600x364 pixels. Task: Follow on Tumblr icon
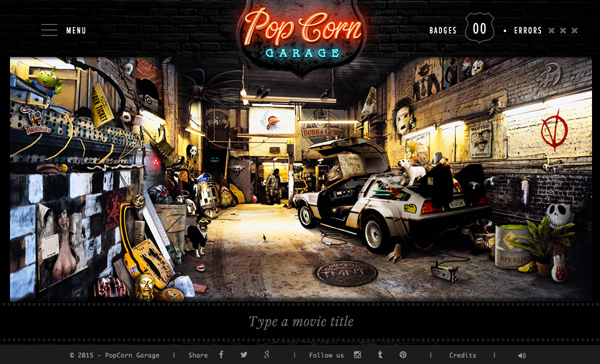point(380,355)
